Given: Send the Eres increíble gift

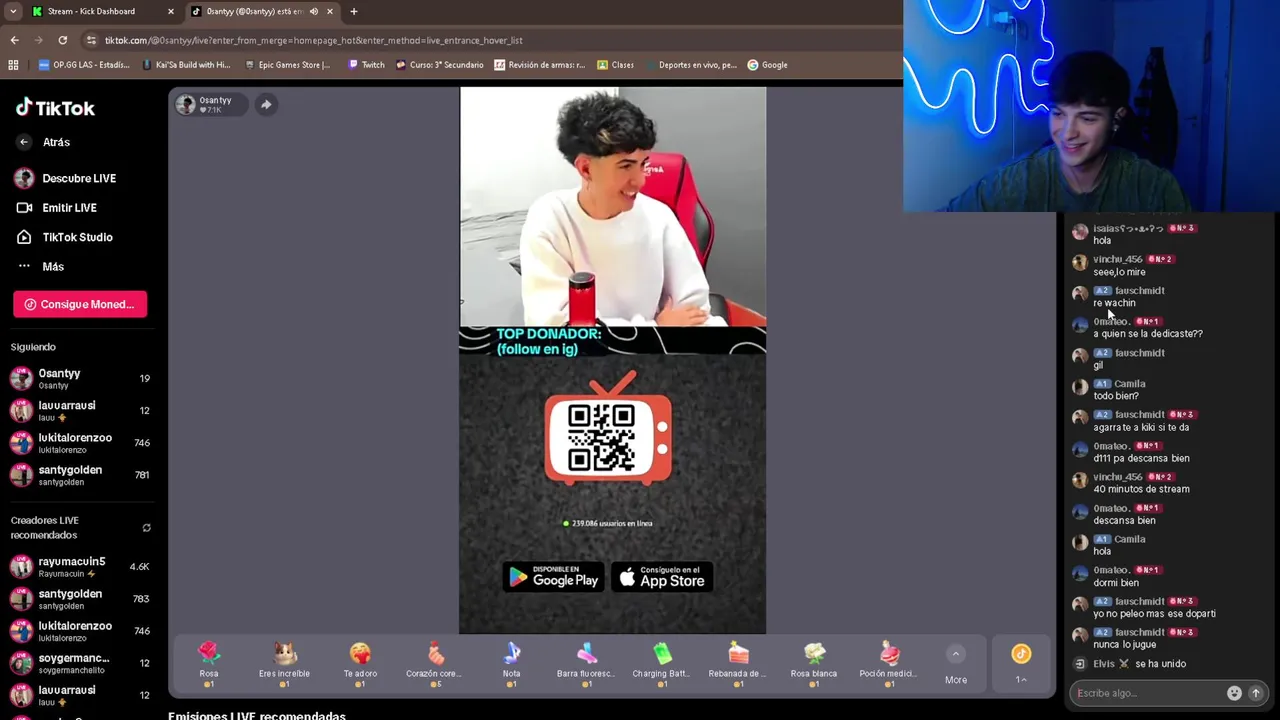Looking at the screenshot, I should pyautogui.click(x=284, y=664).
